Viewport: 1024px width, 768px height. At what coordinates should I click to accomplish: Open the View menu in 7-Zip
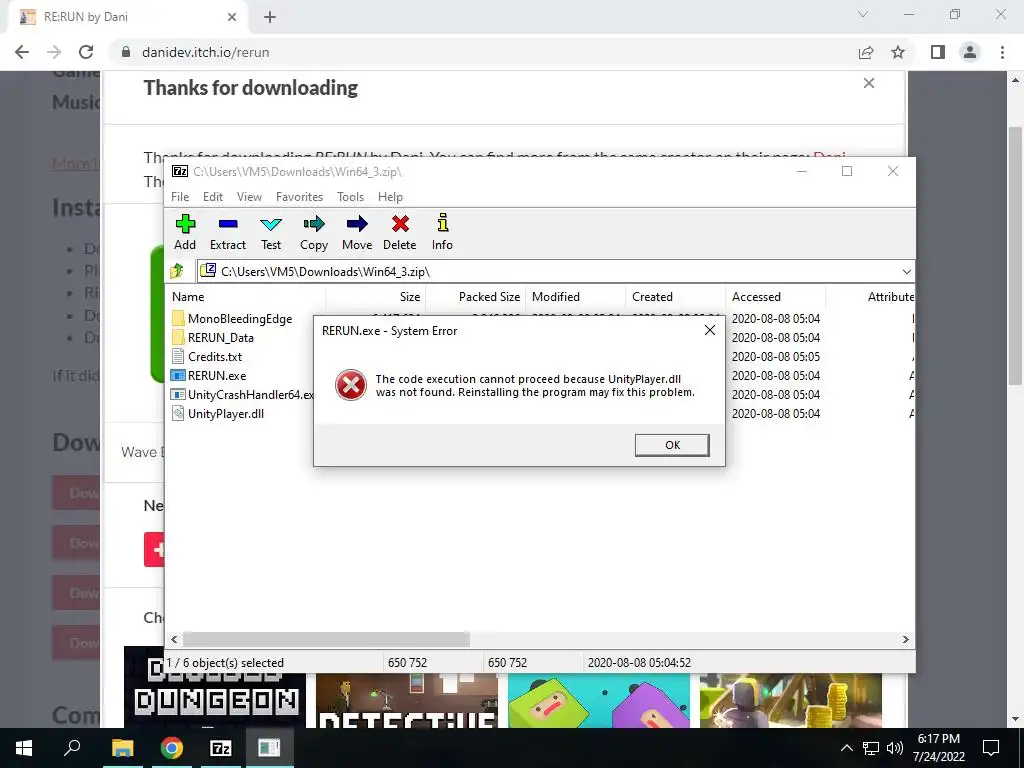coord(249,197)
